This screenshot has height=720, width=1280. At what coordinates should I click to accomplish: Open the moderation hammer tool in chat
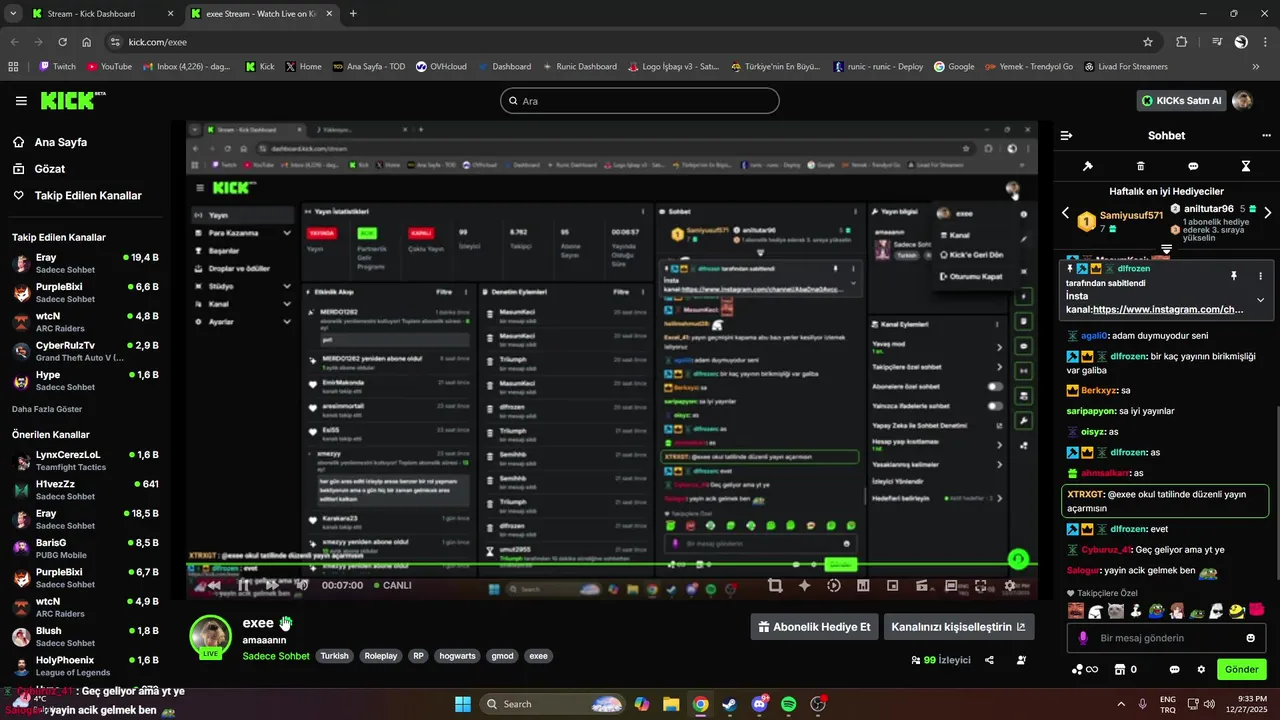(1088, 166)
